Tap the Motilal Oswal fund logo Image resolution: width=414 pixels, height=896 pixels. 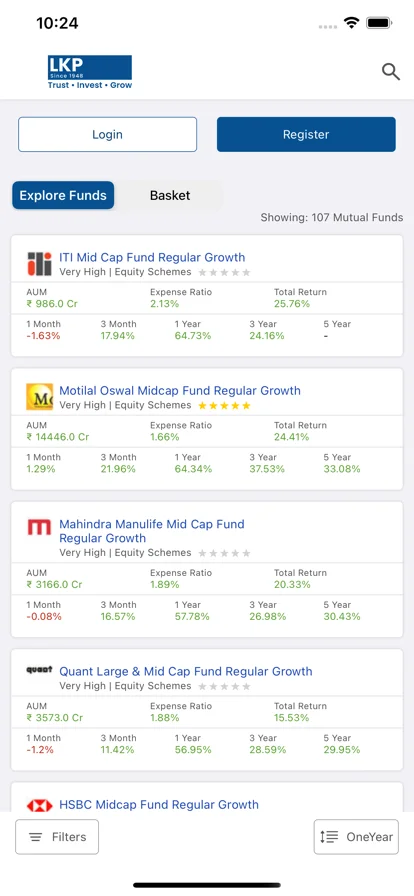click(x=39, y=397)
